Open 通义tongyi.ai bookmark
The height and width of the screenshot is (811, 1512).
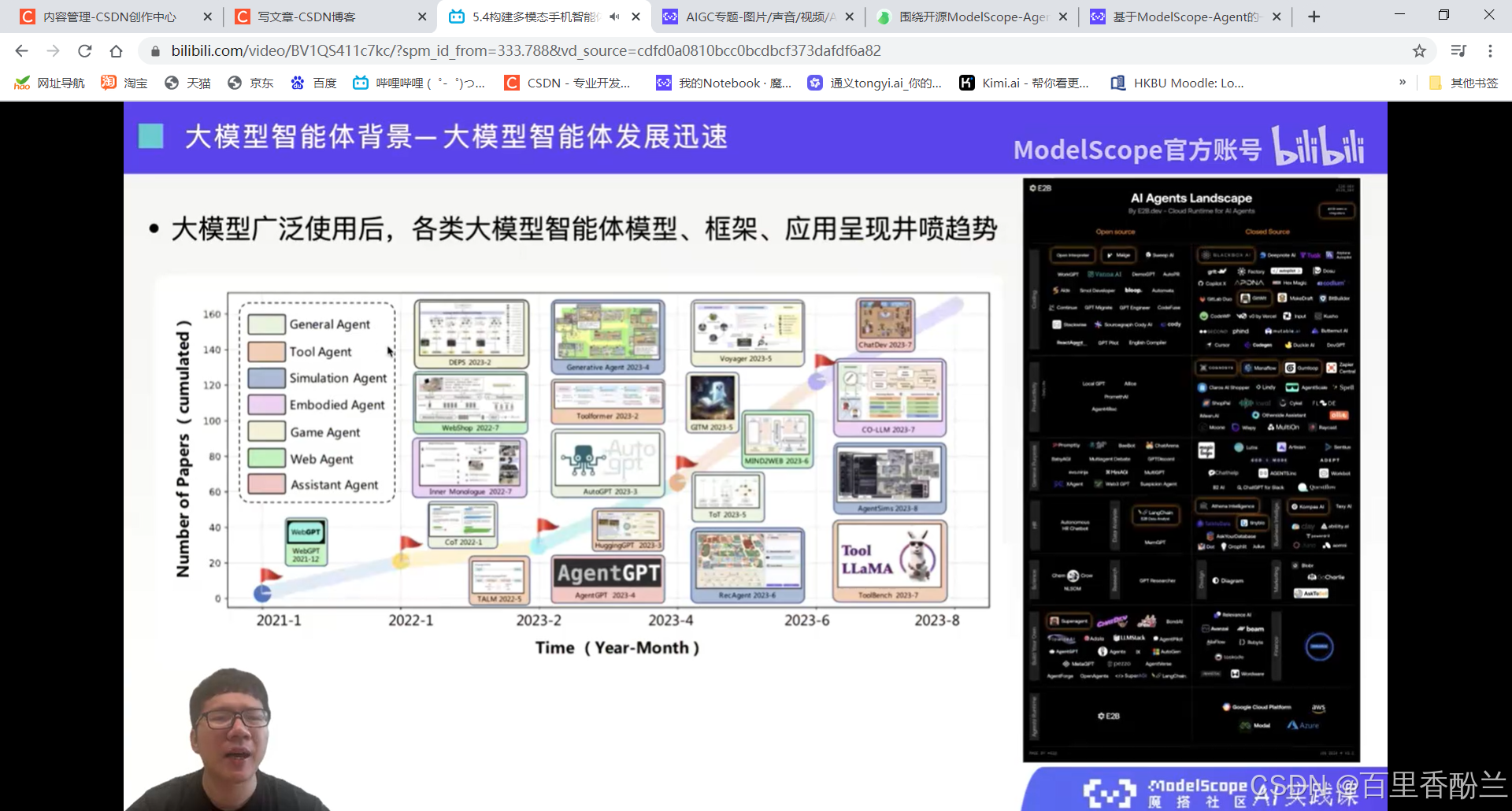pos(875,83)
